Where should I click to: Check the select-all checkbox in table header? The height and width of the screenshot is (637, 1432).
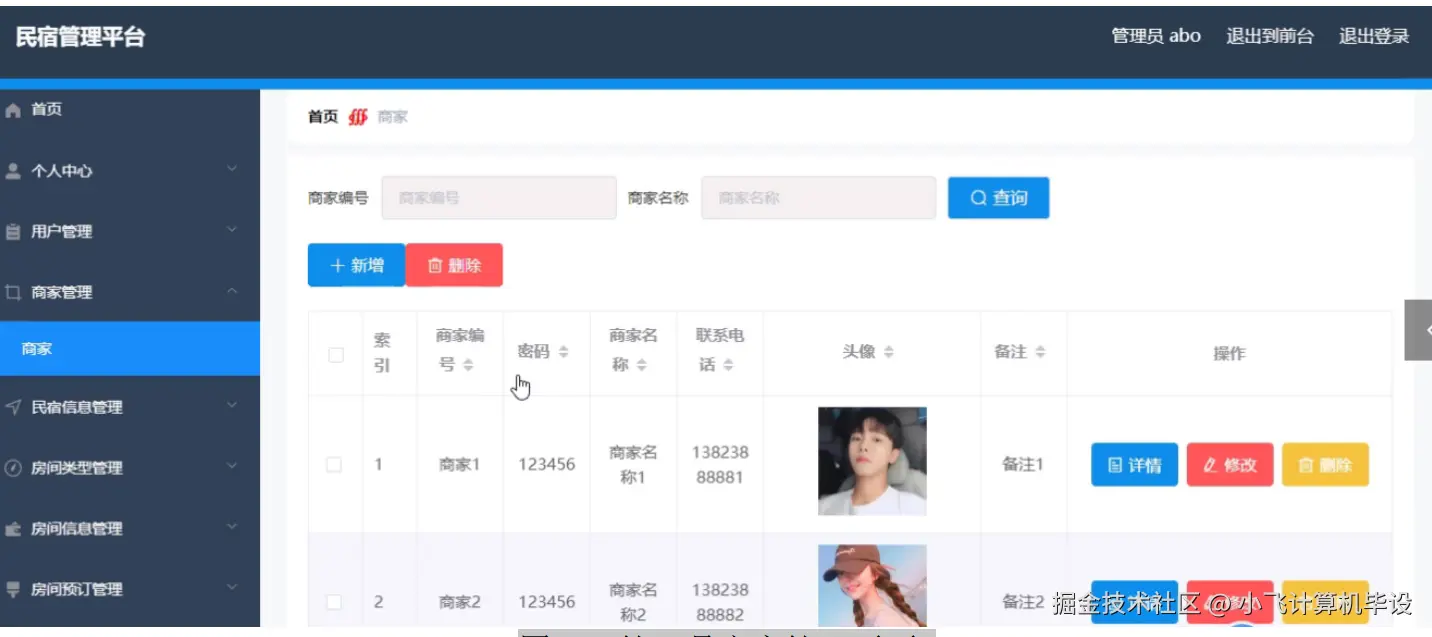click(x=335, y=353)
